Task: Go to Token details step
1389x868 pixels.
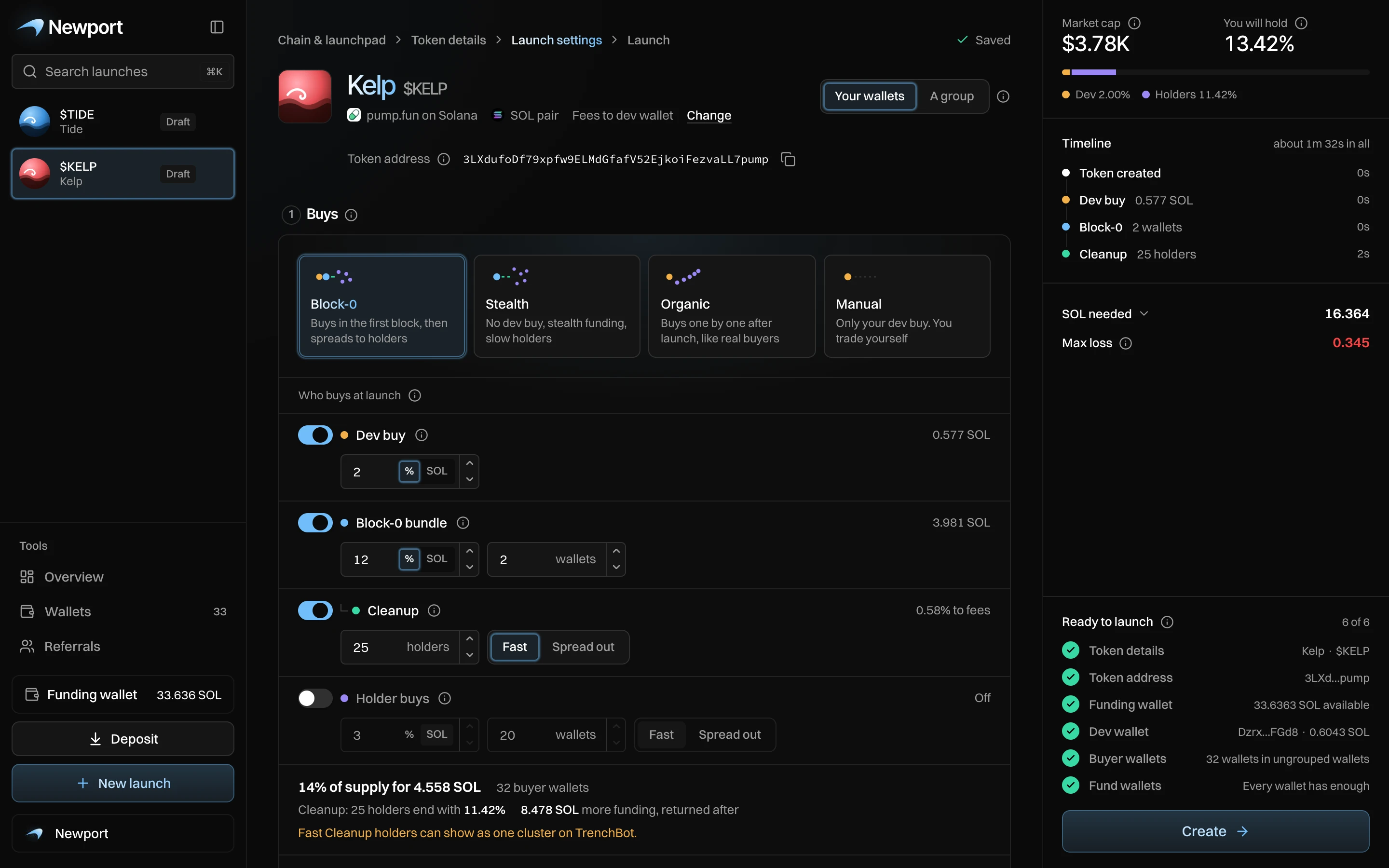Action: click(448, 40)
